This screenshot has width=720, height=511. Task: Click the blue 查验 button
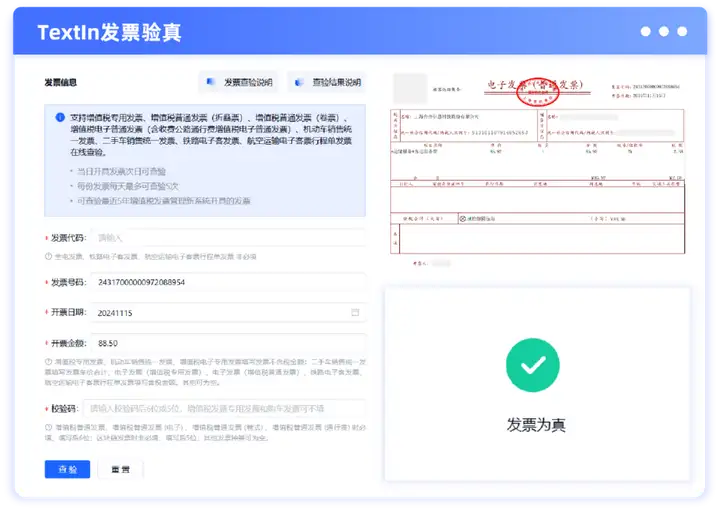click(68, 469)
